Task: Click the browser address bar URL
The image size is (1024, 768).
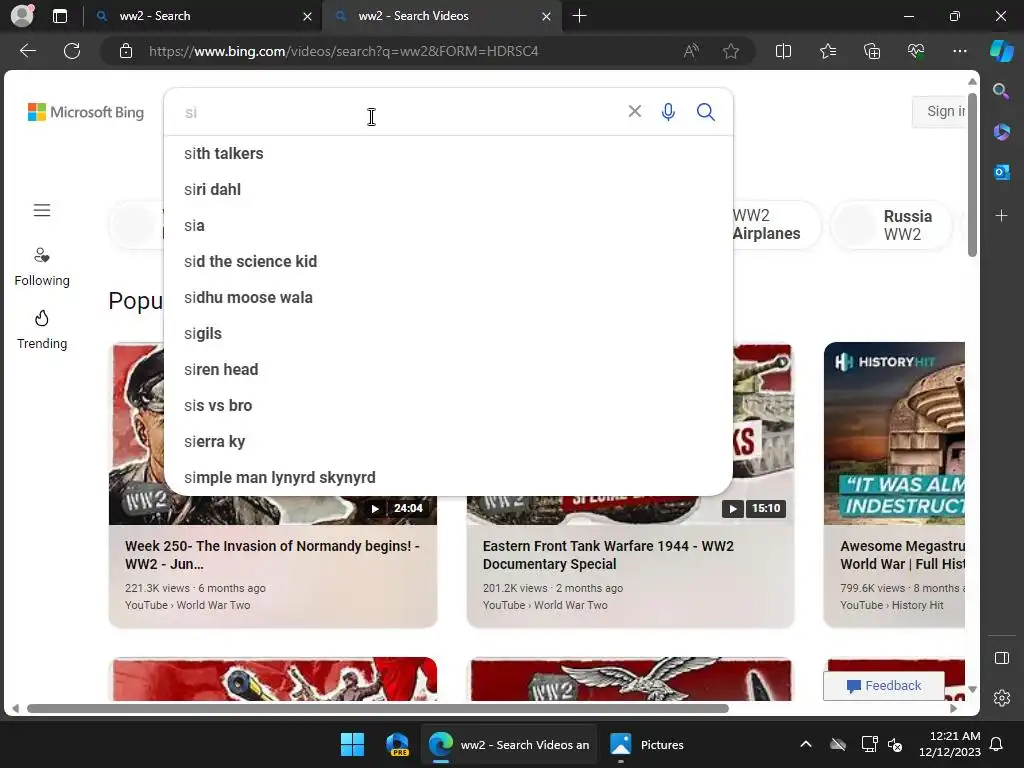Action: [x=344, y=51]
